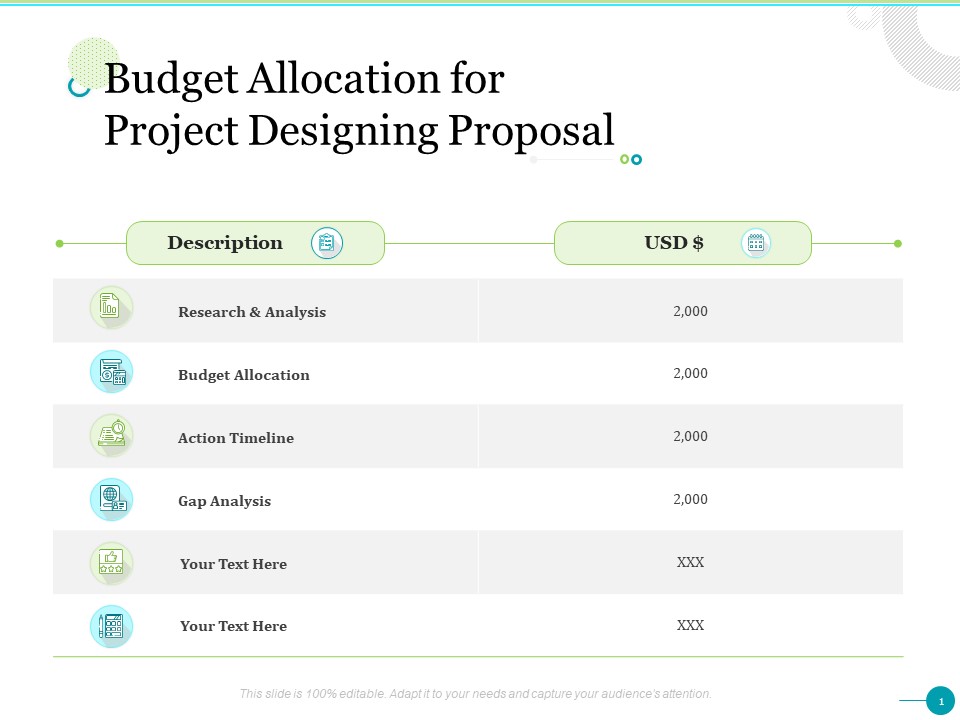Select the Gap Analysis row label

(x=224, y=501)
